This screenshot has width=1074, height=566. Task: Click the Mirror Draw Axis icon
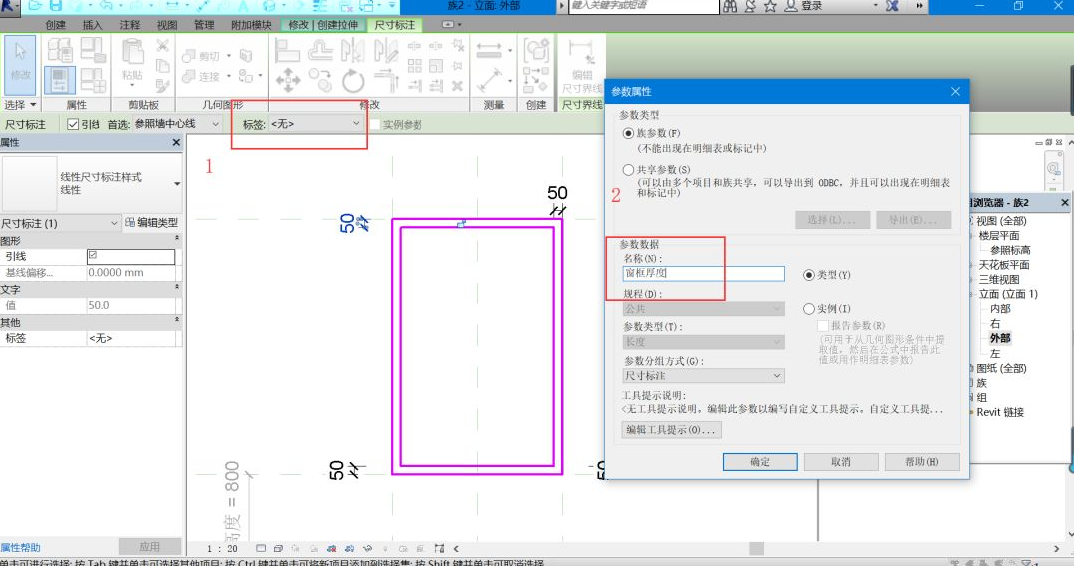pyautogui.click(x=386, y=50)
